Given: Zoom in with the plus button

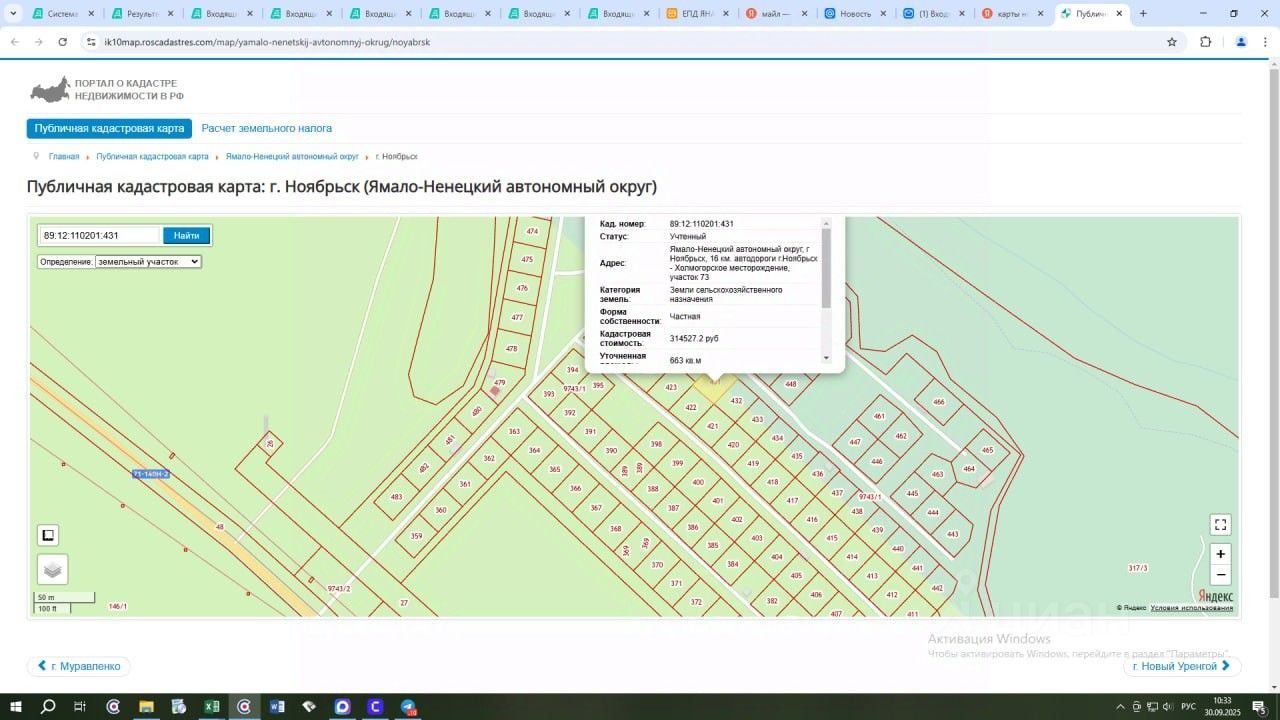Looking at the screenshot, I should pyautogui.click(x=1220, y=554).
